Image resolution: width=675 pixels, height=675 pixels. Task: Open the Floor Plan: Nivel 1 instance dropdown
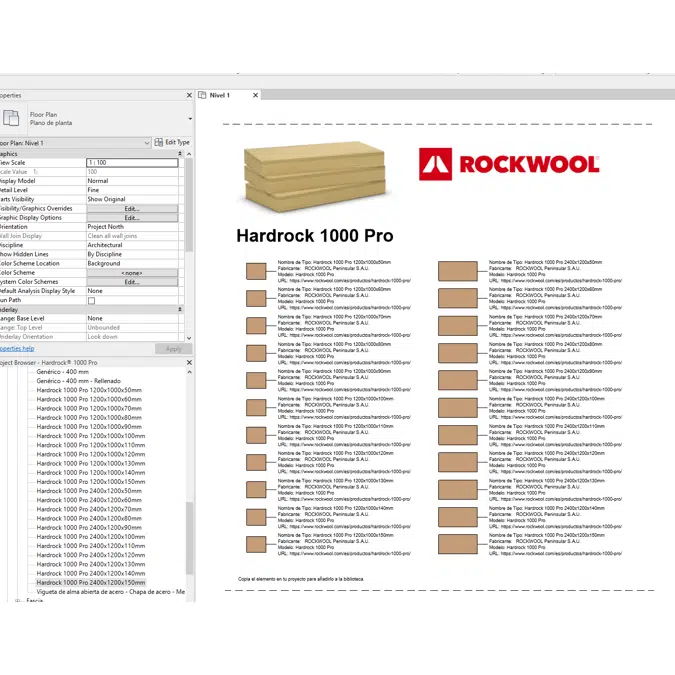[x=146, y=143]
